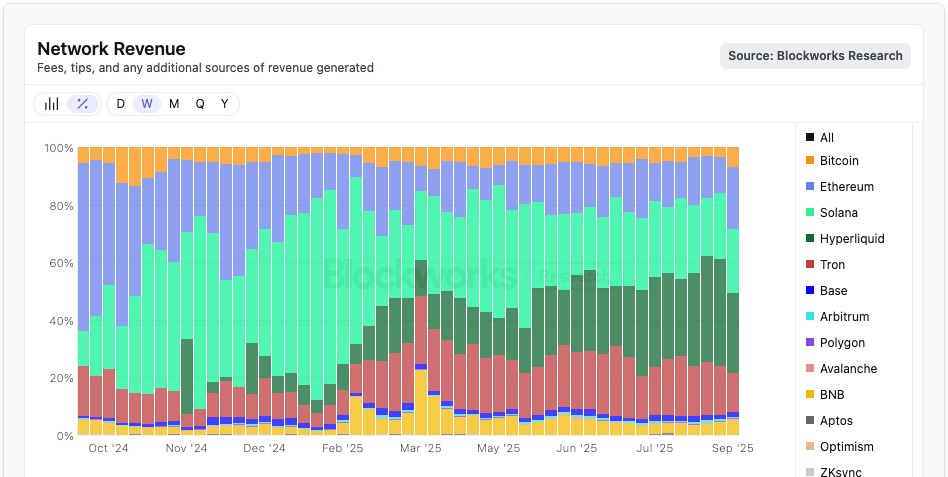This screenshot has height=477, width=948.
Task: Toggle Hyperliquid series in legend
Action: tap(845, 239)
